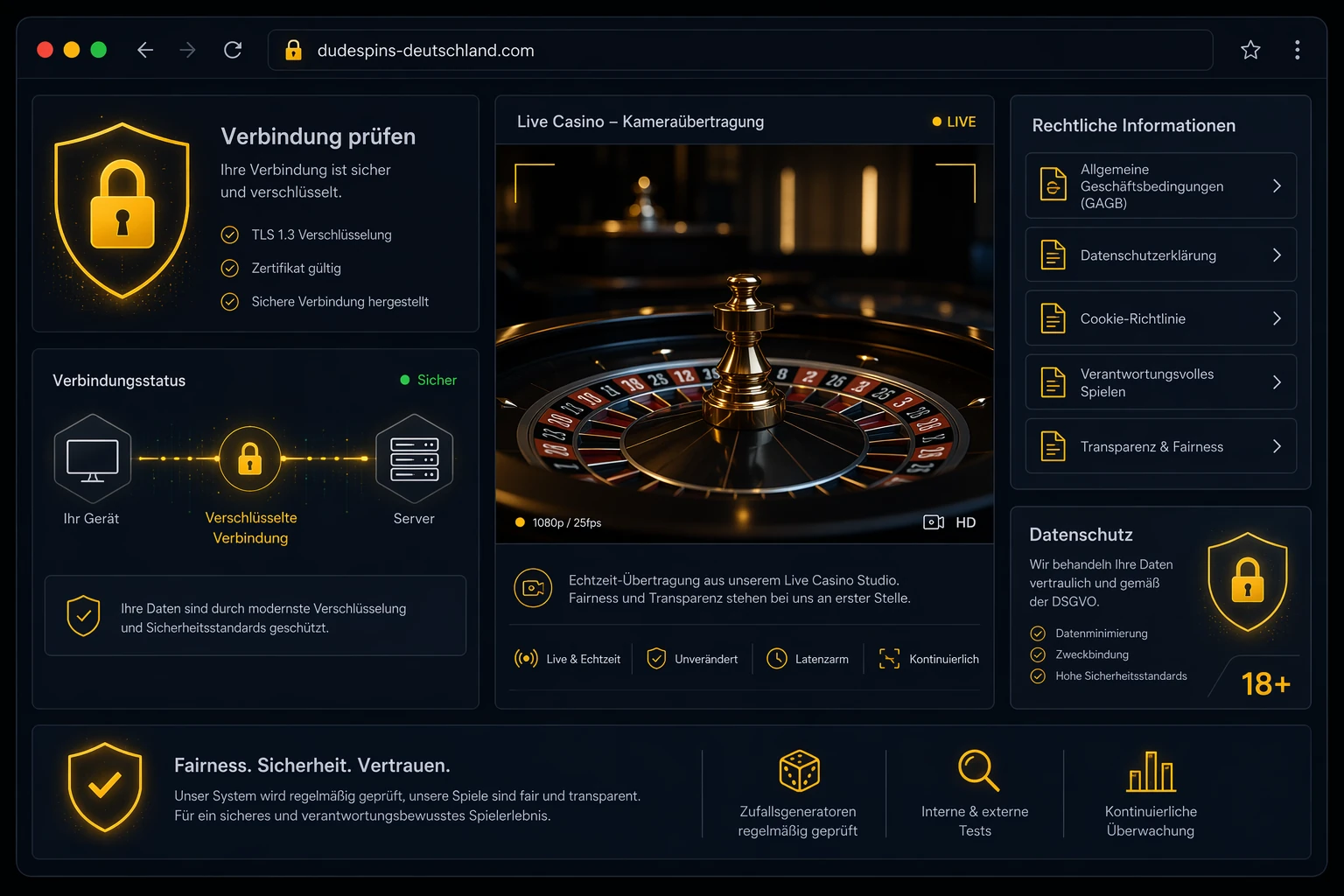Open the Cookie-Richtlinie link
This screenshot has height=896, width=1344.
click(x=1160, y=318)
